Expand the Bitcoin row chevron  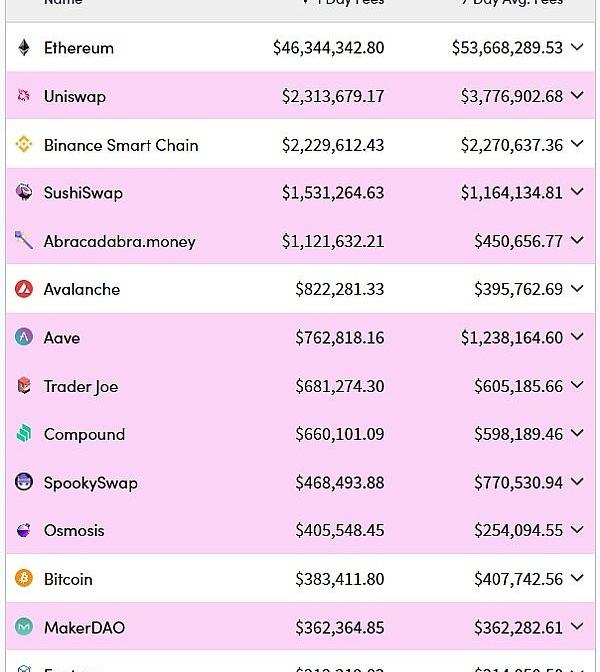pyautogui.click(x=577, y=579)
